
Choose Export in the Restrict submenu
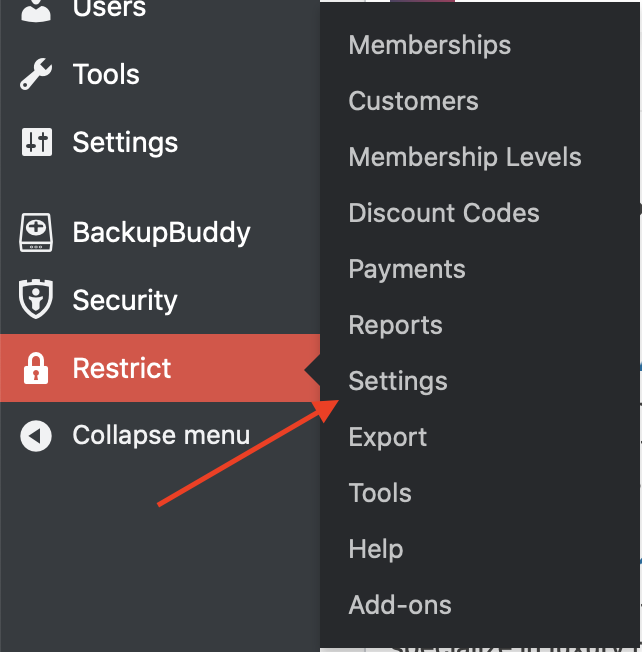tap(388, 437)
